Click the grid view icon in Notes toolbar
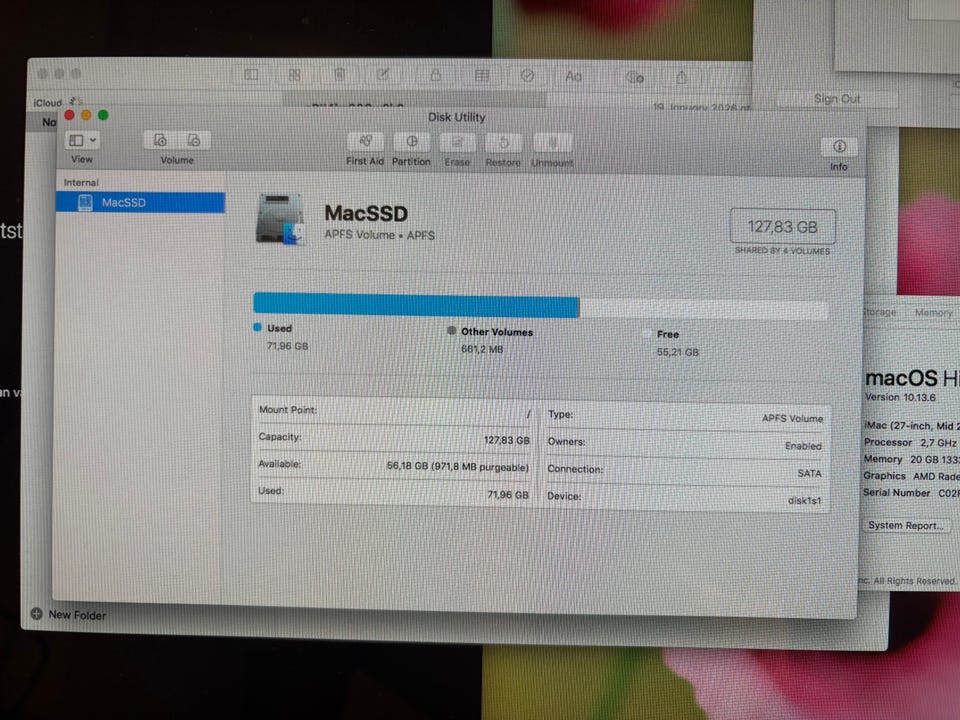 pos(294,75)
